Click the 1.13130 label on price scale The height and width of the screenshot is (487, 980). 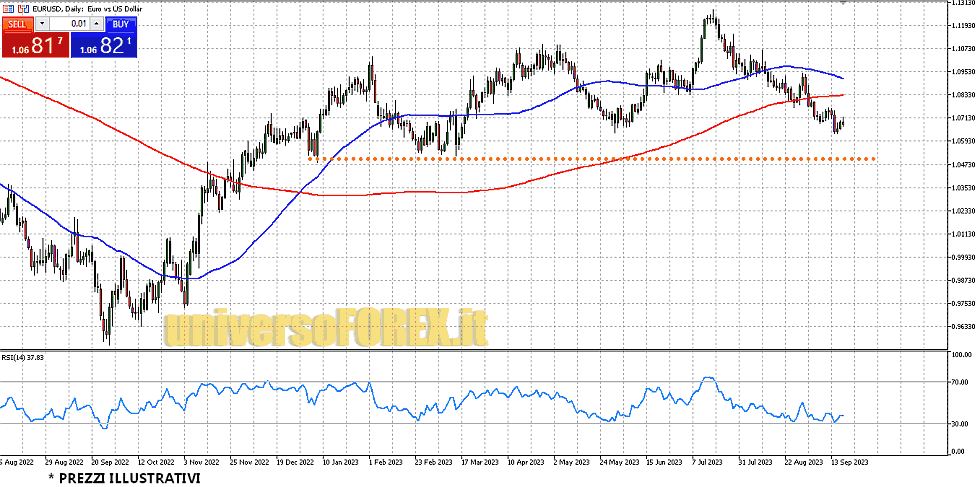[961, 4]
